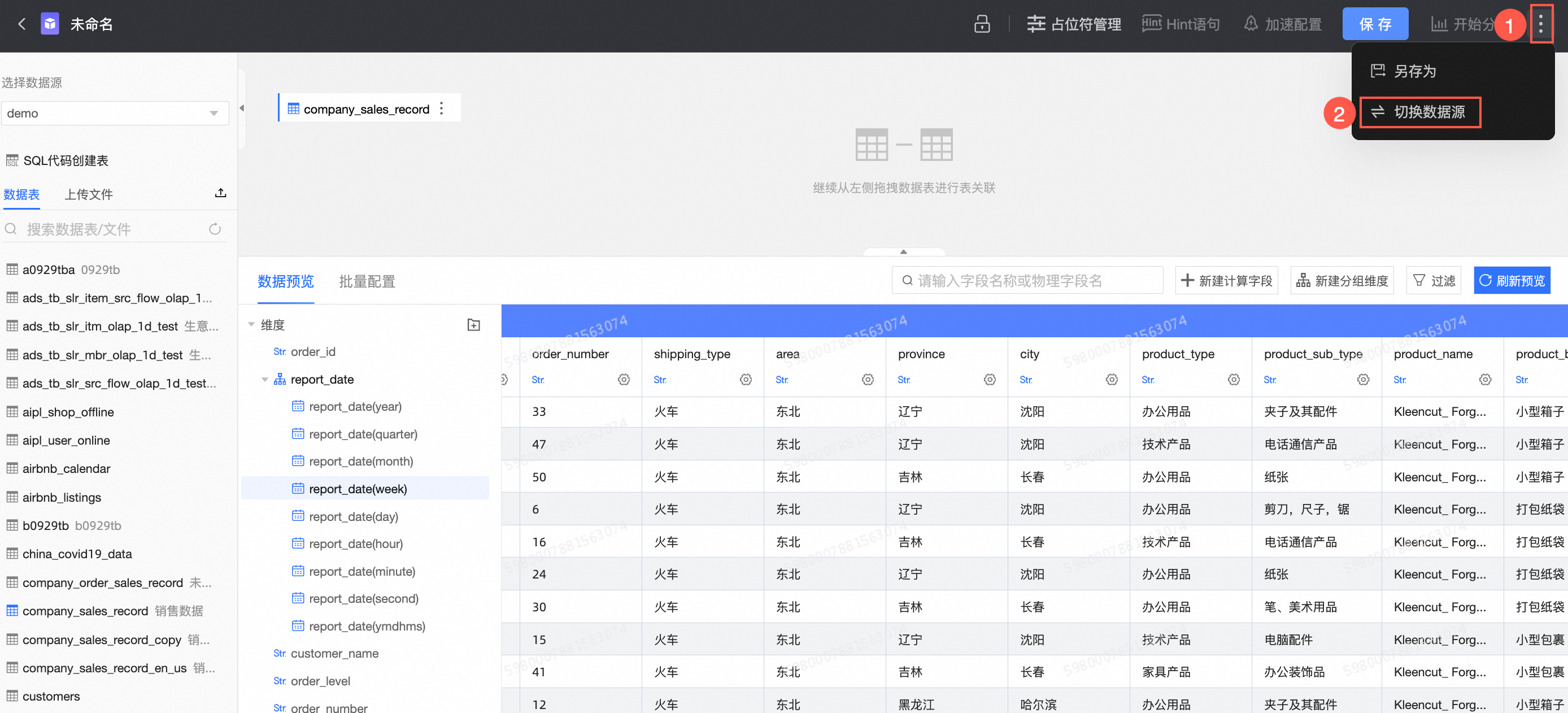Image resolution: width=1568 pixels, height=713 pixels.
Task: Open 加速配置 acceleration settings
Action: [x=1283, y=24]
